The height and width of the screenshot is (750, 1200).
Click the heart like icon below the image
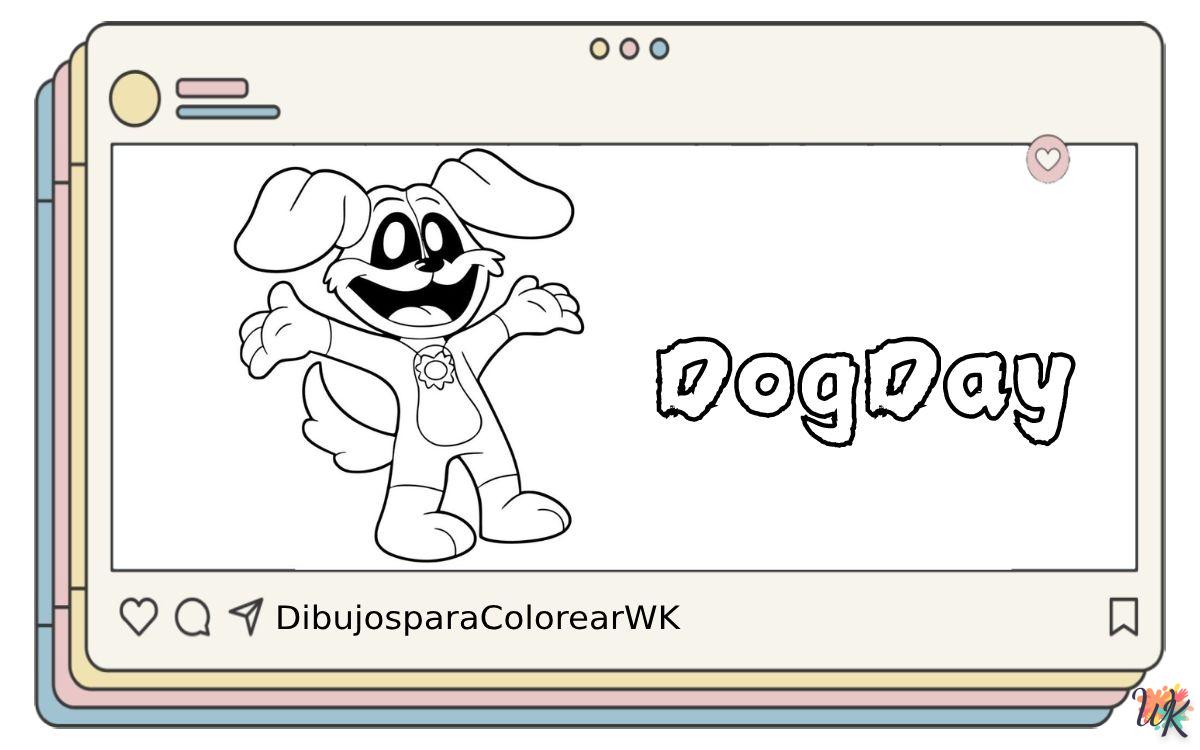point(138,617)
